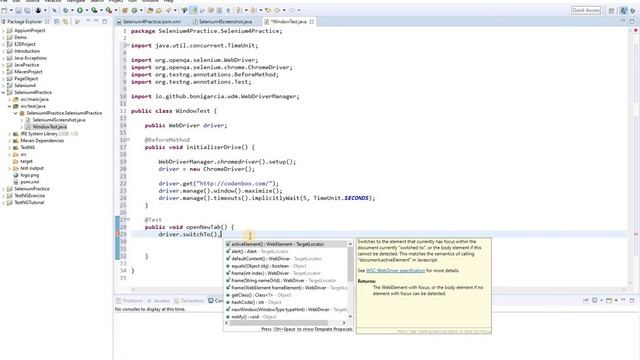Click the New Java Class icon
This screenshot has width=640, height=360.
click(134, 10)
